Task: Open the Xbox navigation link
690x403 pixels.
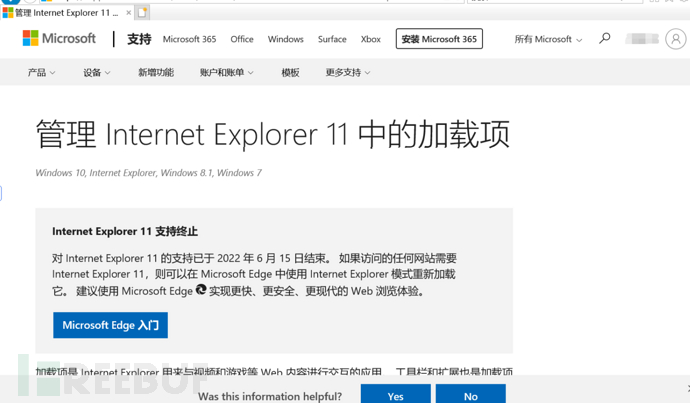Action: (x=371, y=39)
